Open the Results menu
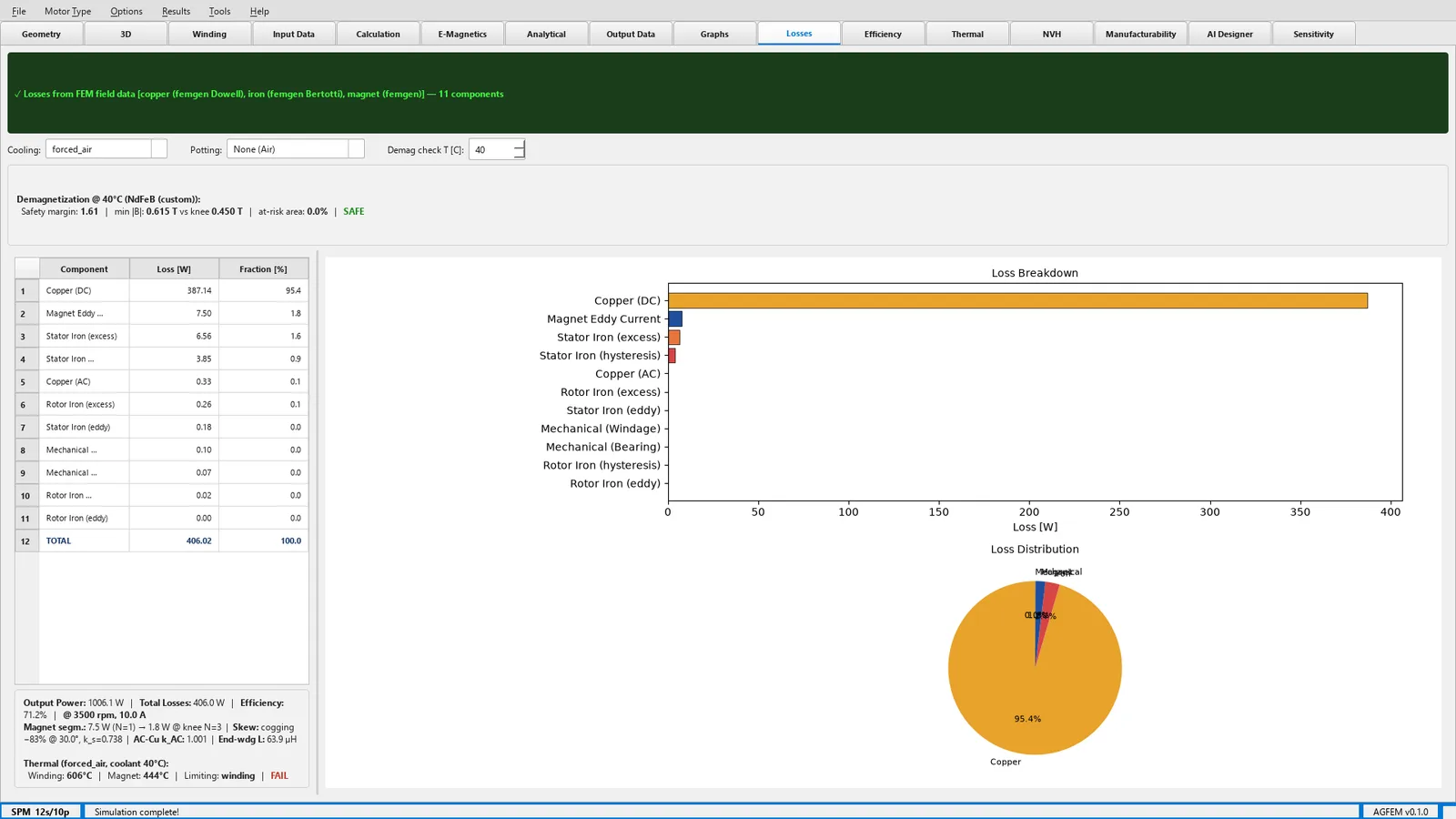Screen dimensions: 1456x819 [x=176, y=11]
